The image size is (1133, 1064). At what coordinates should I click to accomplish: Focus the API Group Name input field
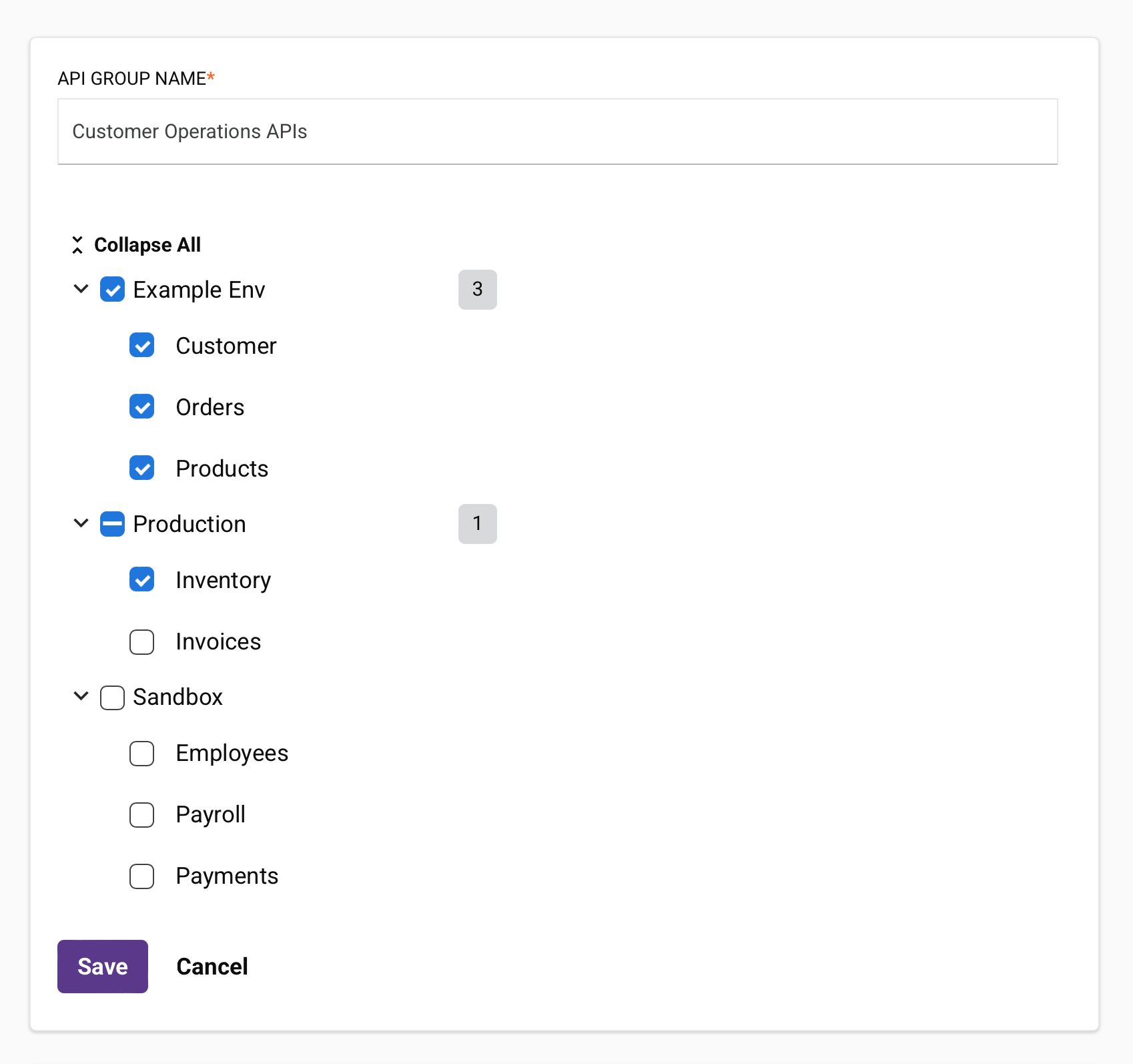pyautogui.click(x=557, y=131)
